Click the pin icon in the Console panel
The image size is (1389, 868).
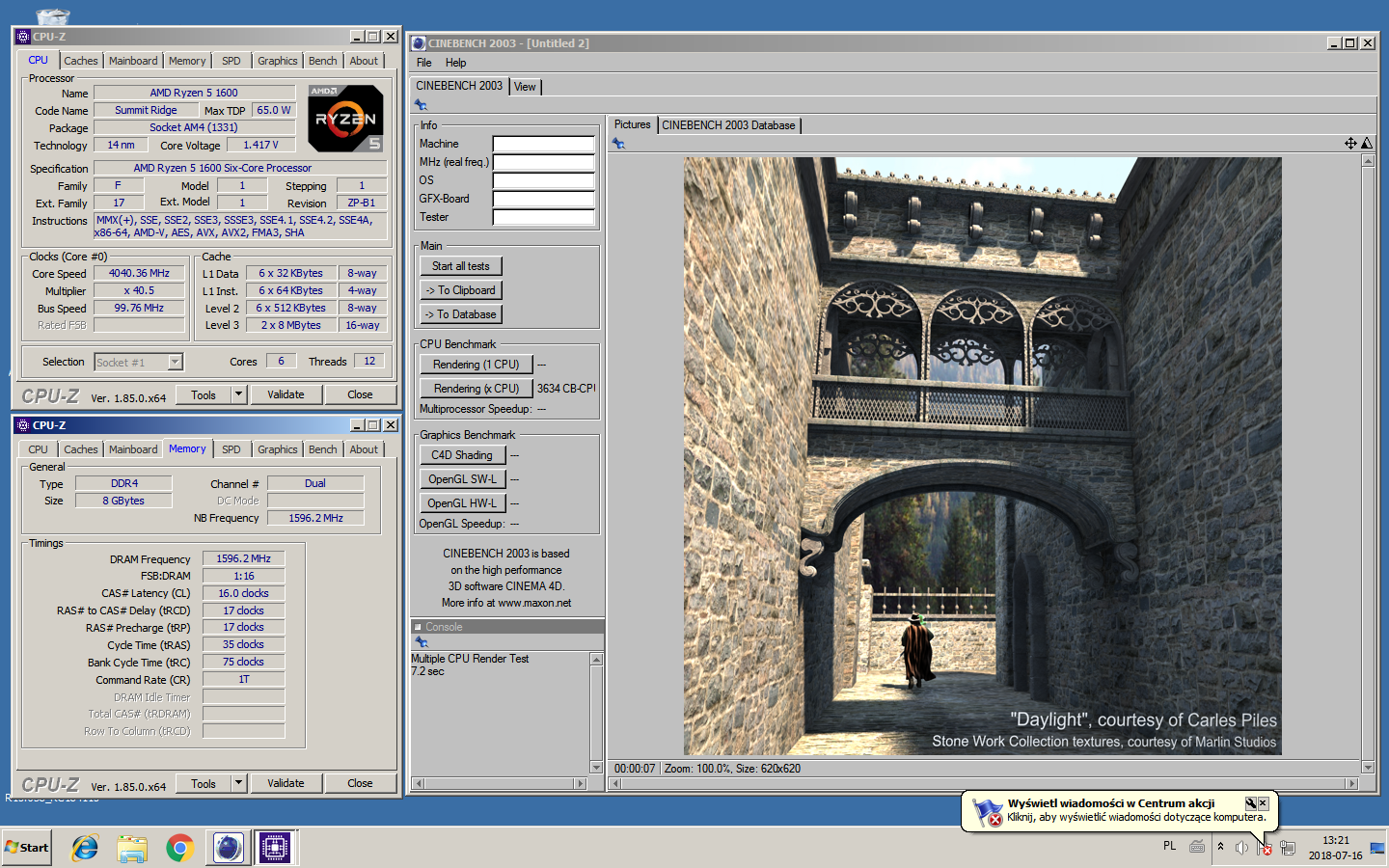tap(421, 641)
